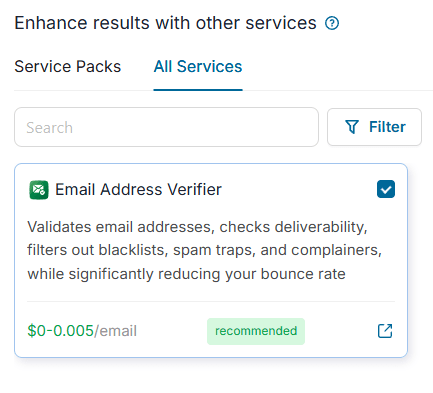433x393 pixels.
Task: Open Email Address Verifier via external link icon
Action: click(385, 331)
